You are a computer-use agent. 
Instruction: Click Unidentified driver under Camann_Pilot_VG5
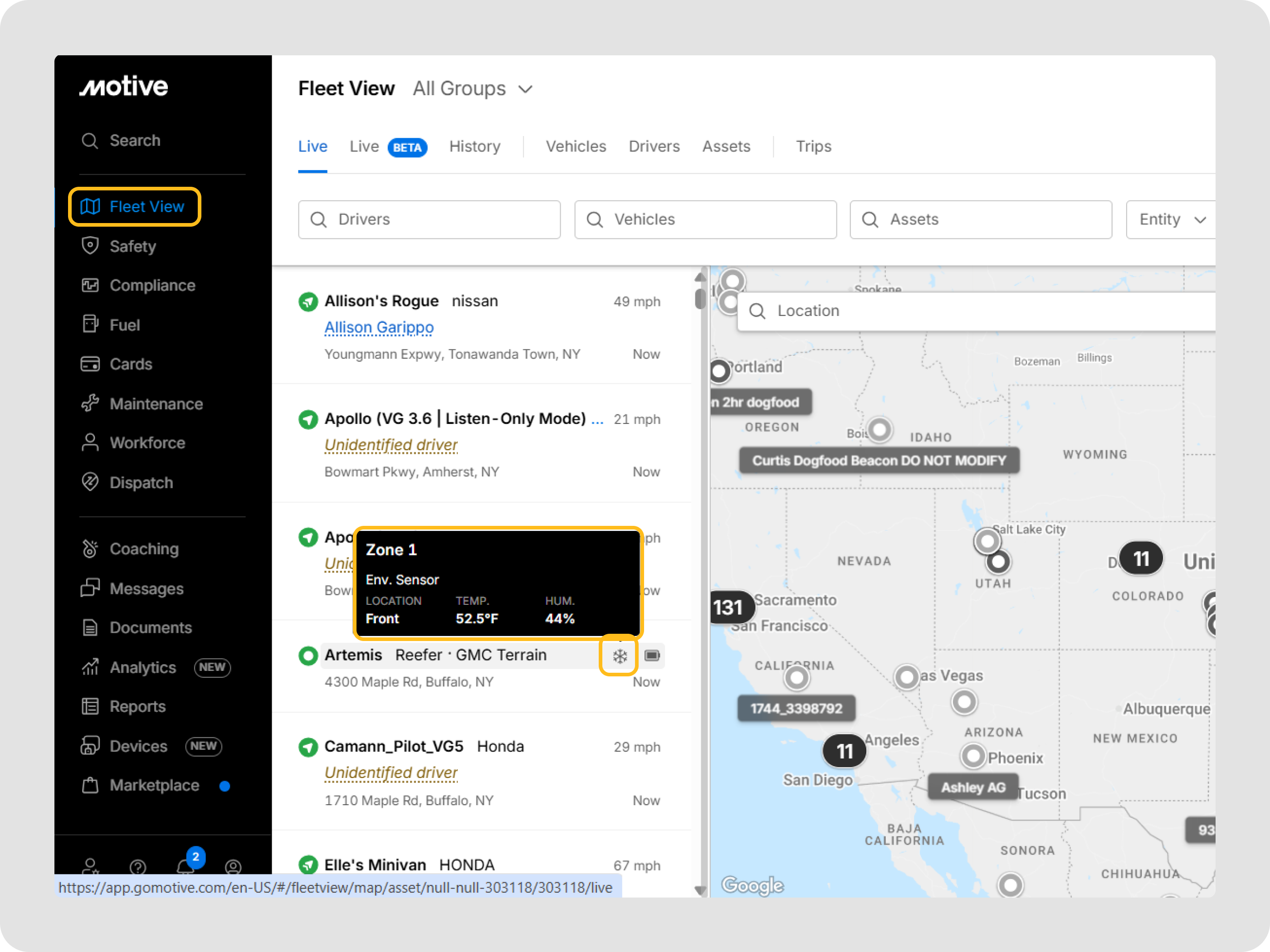pyautogui.click(x=391, y=773)
